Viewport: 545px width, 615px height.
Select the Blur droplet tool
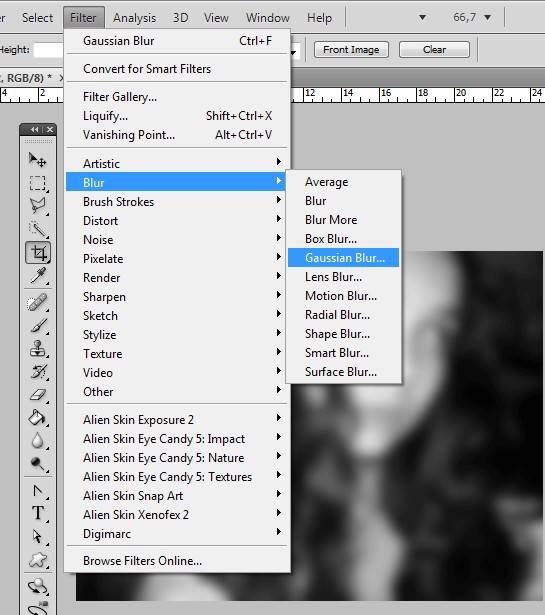click(38, 440)
